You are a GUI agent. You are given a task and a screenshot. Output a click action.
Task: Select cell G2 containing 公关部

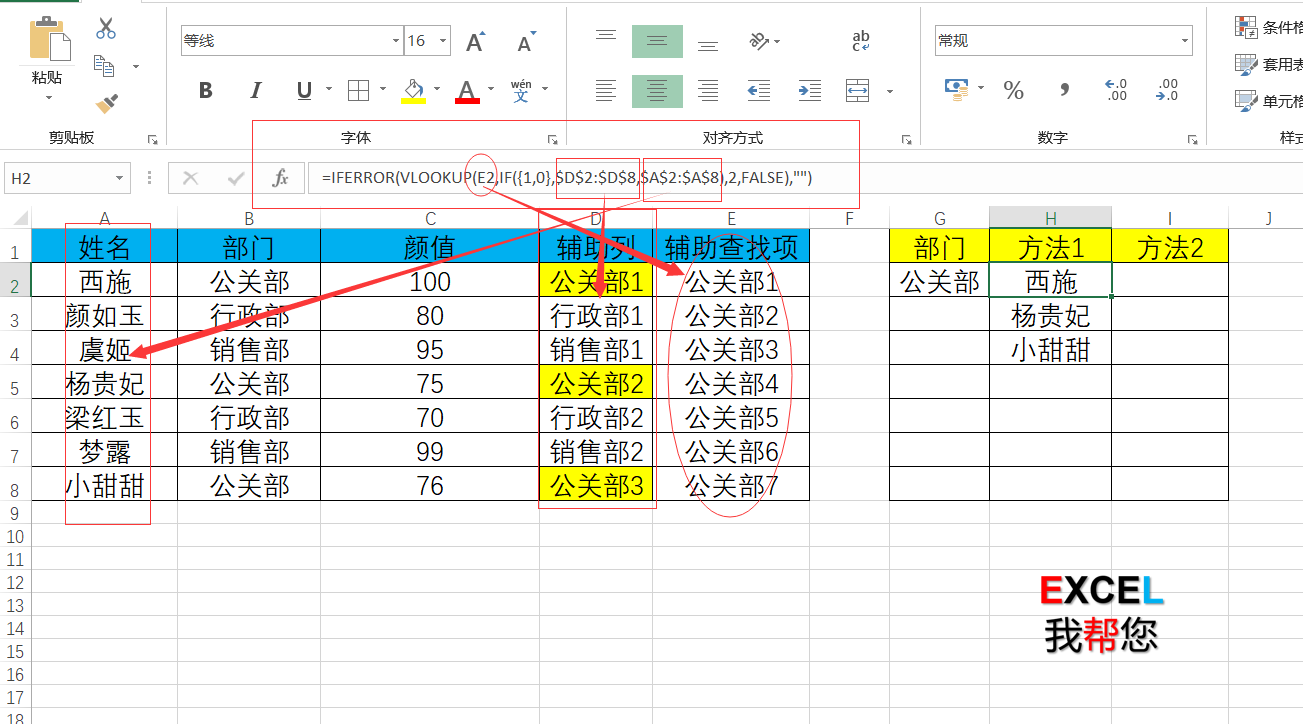939,282
